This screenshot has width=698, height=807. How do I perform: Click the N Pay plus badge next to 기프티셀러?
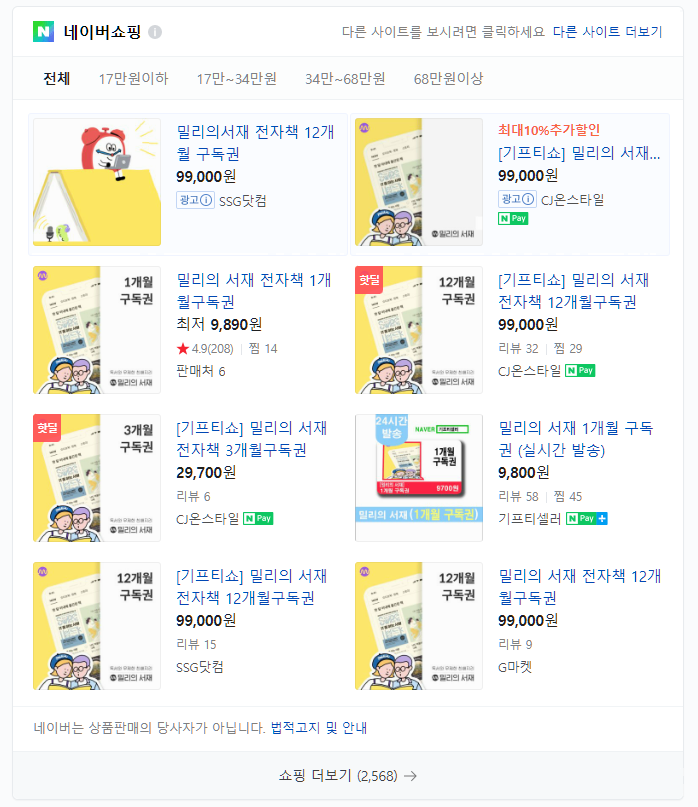pos(586,518)
